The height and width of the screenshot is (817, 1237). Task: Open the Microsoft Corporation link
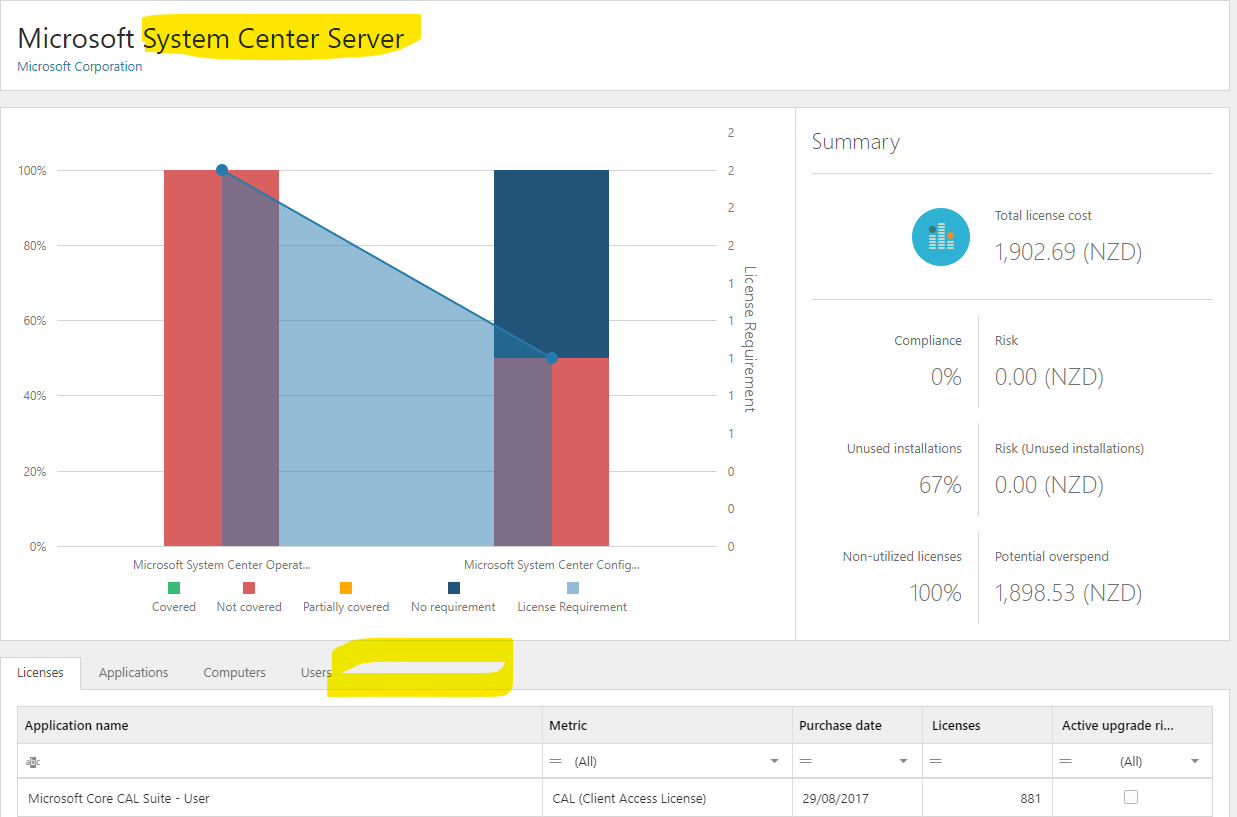[80, 67]
